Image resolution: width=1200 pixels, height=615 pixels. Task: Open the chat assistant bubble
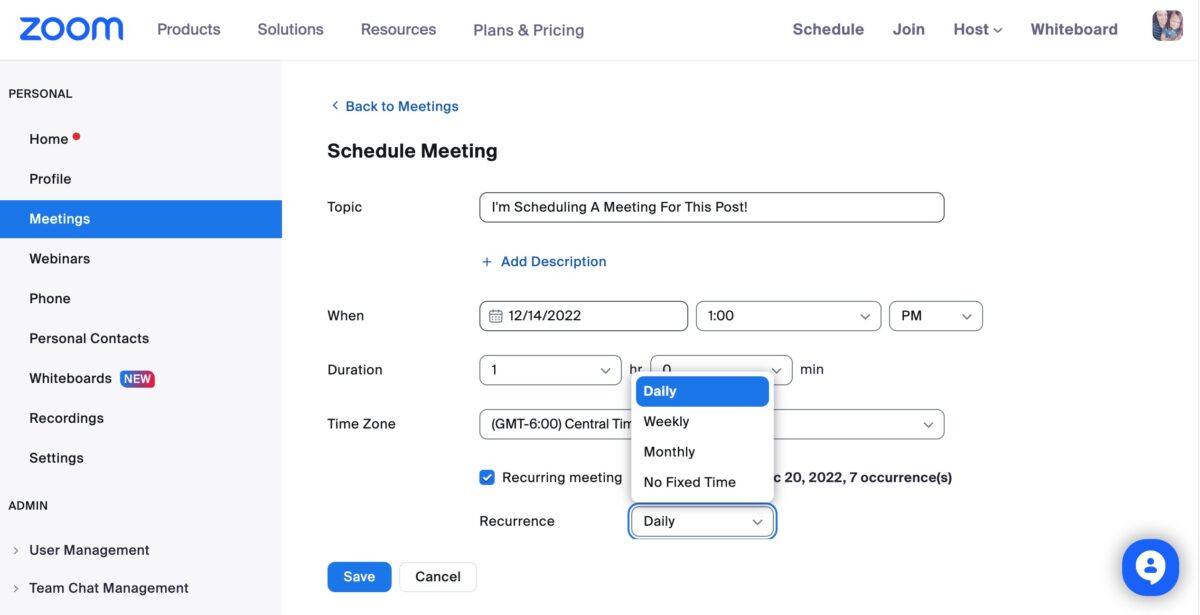[x=1150, y=568]
